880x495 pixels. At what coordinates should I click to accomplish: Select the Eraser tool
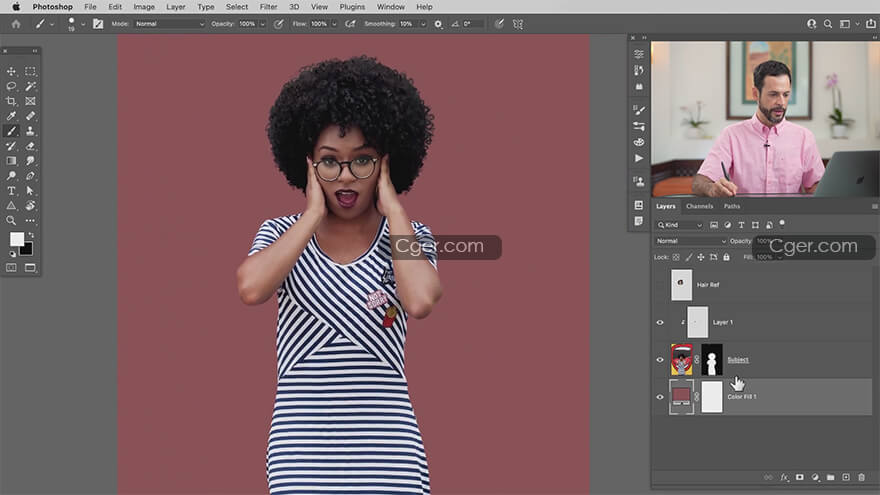[x=30, y=146]
